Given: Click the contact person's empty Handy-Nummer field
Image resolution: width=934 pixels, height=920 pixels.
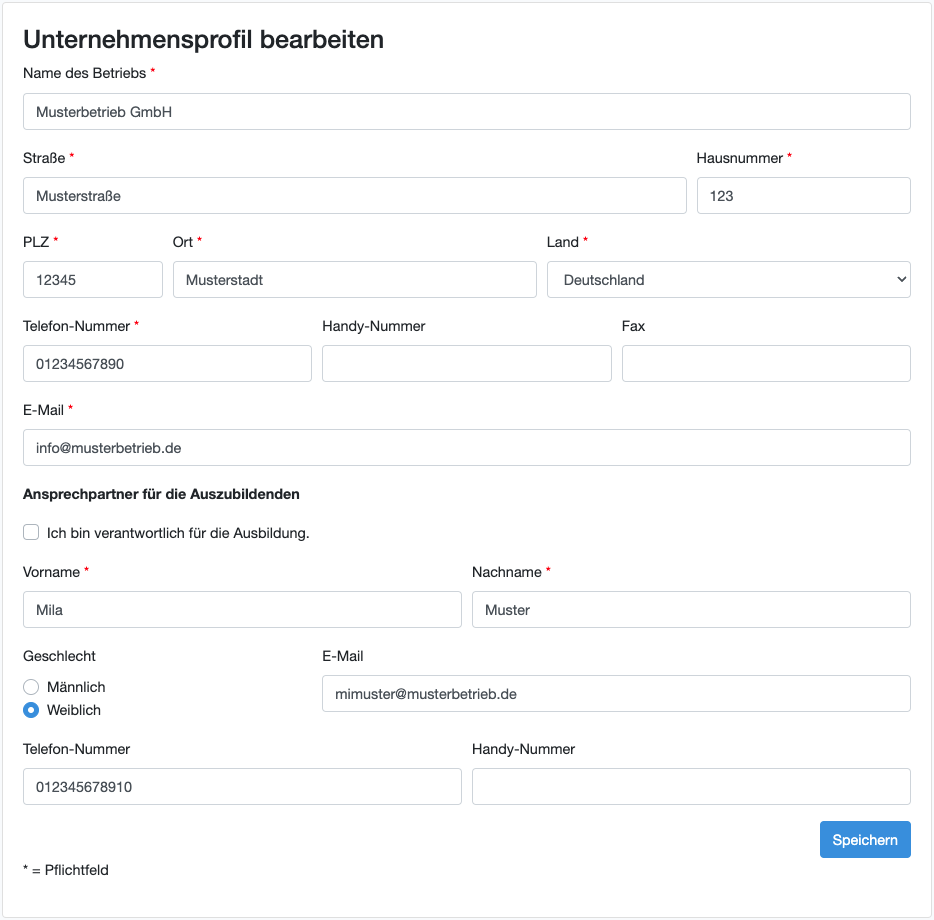Looking at the screenshot, I should [x=691, y=787].
